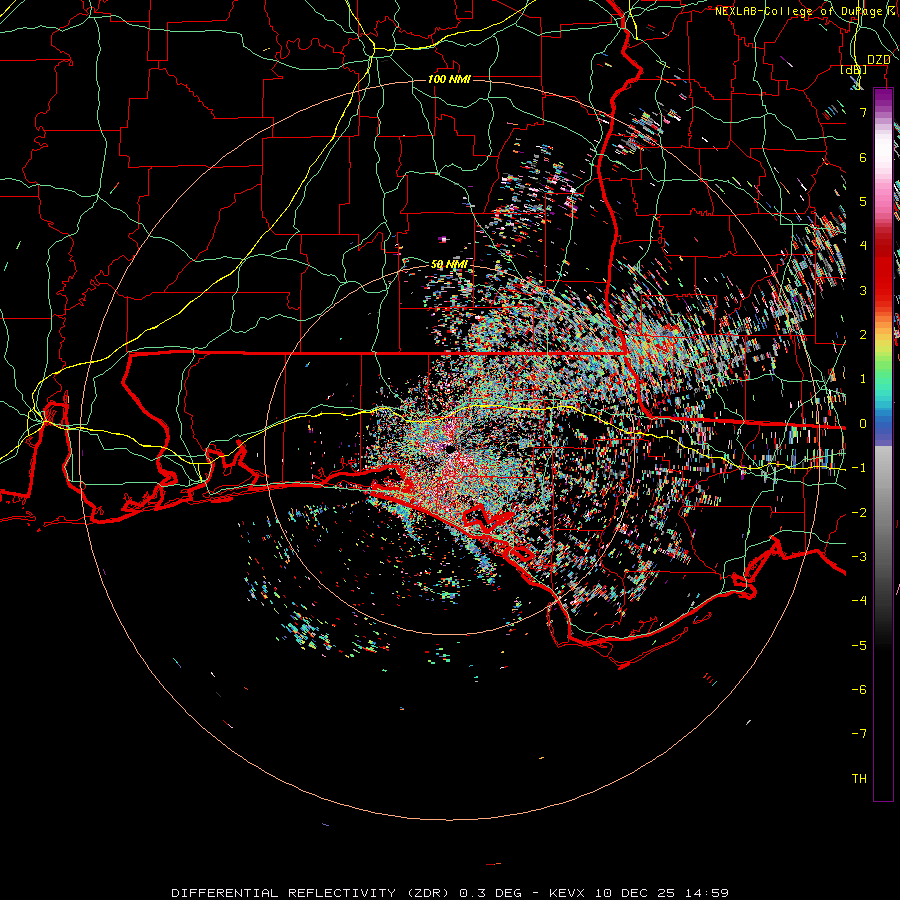Click the "4" value on the dB scale

coord(863,246)
